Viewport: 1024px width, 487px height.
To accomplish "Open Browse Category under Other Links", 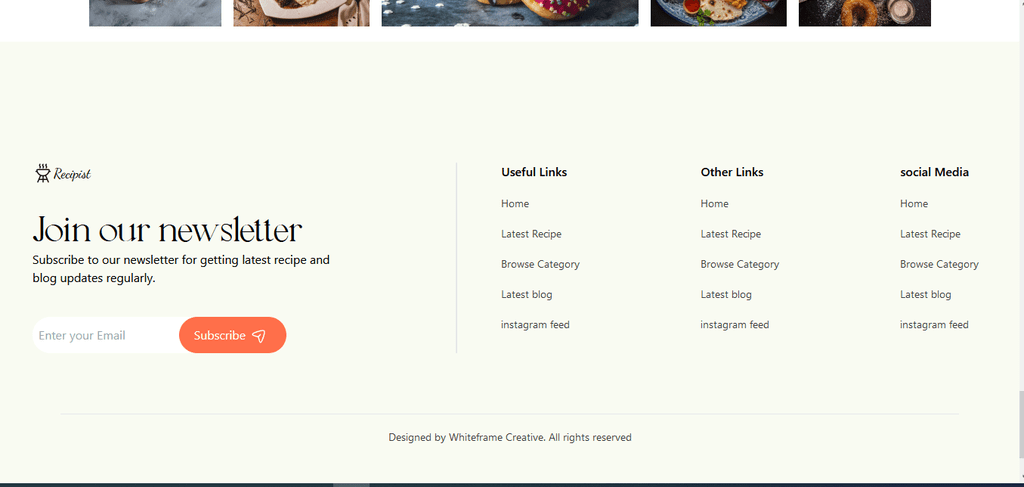I will coord(740,264).
